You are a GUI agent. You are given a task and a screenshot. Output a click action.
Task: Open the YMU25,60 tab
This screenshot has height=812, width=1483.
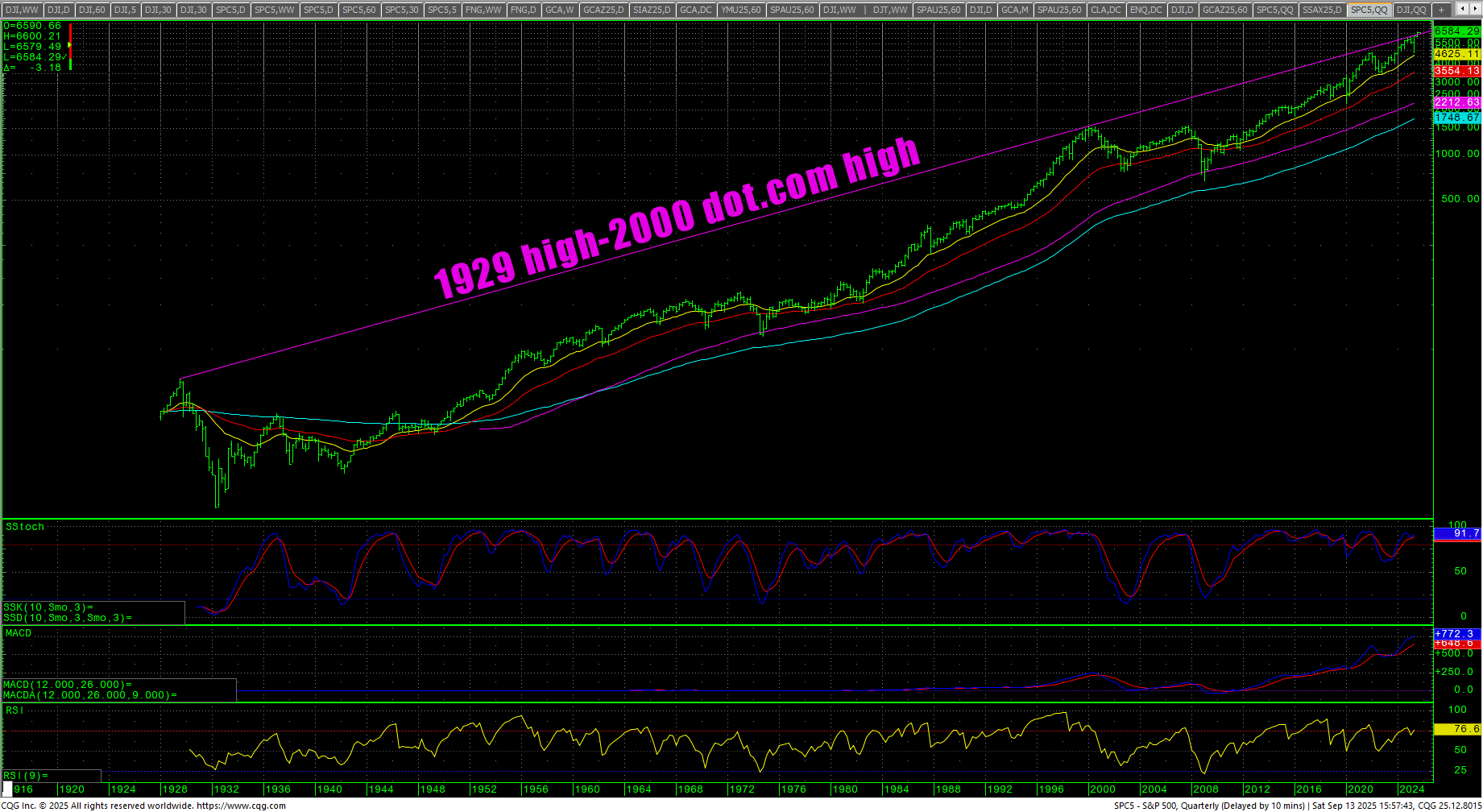[x=740, y=10]
